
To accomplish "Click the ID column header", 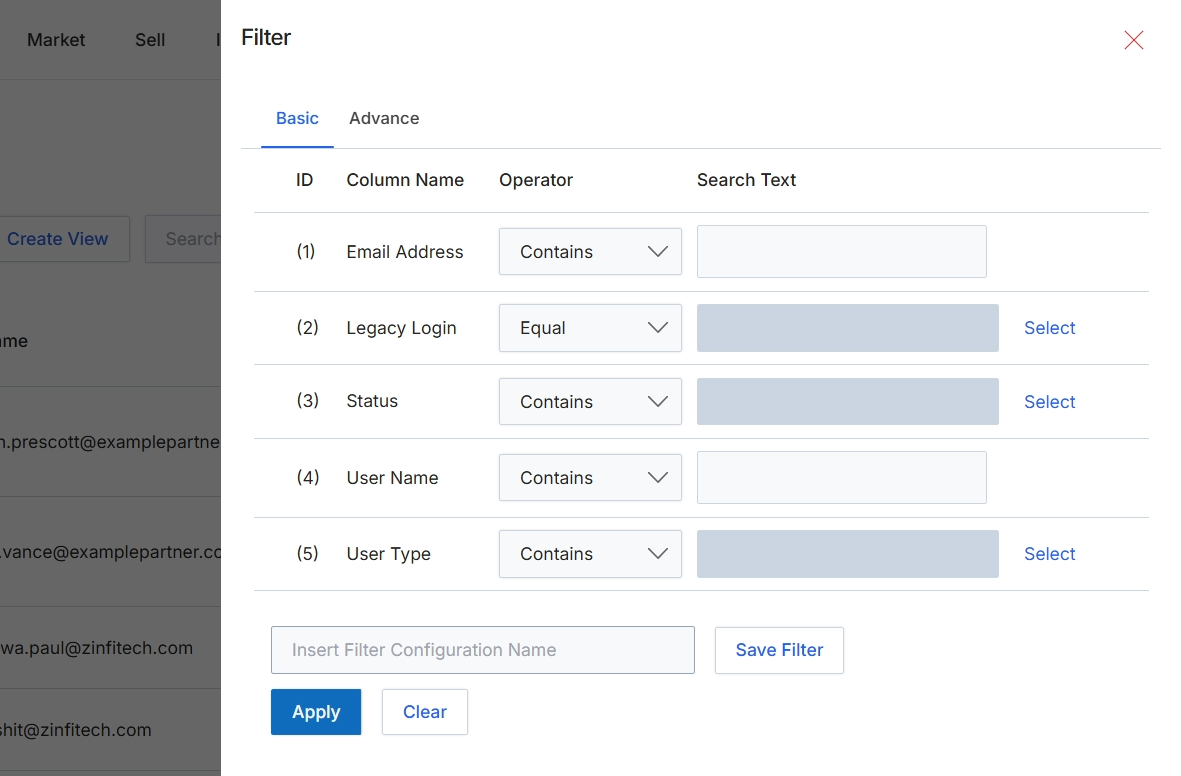I will click(x=304, y=180).
